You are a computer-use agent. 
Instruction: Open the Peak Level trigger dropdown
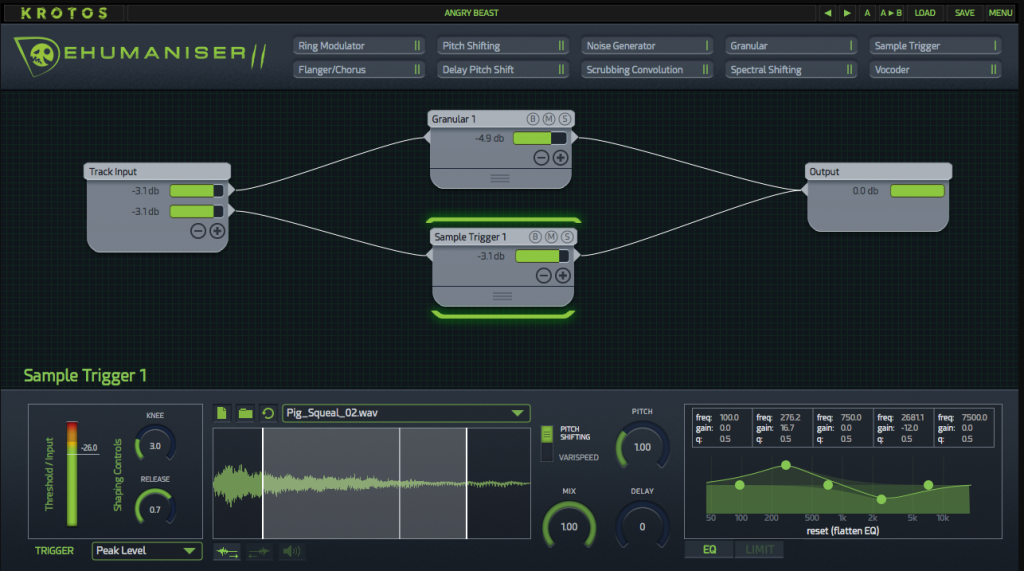[x=147, y=551]
